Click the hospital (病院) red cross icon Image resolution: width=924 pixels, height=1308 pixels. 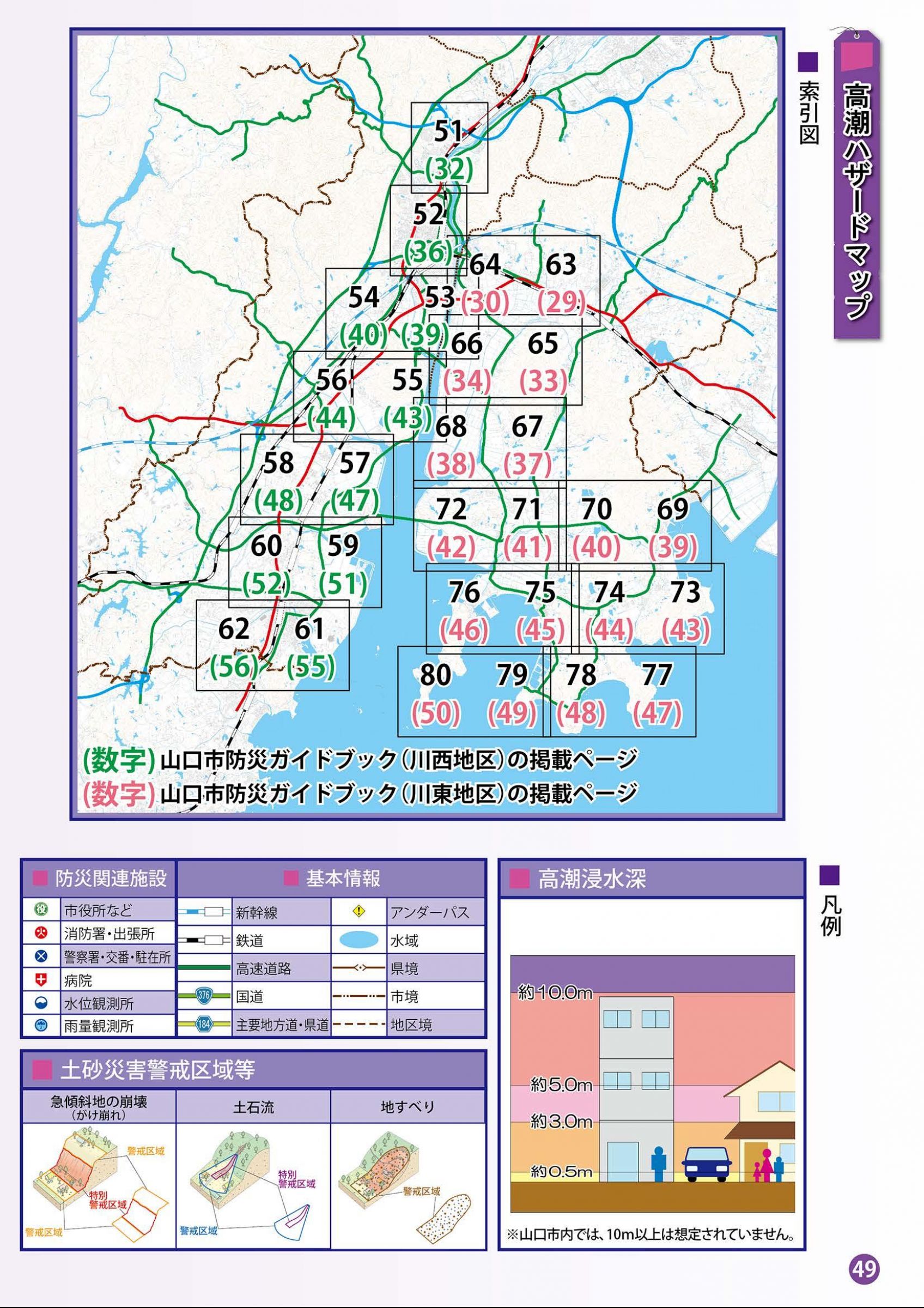point(41,980)
